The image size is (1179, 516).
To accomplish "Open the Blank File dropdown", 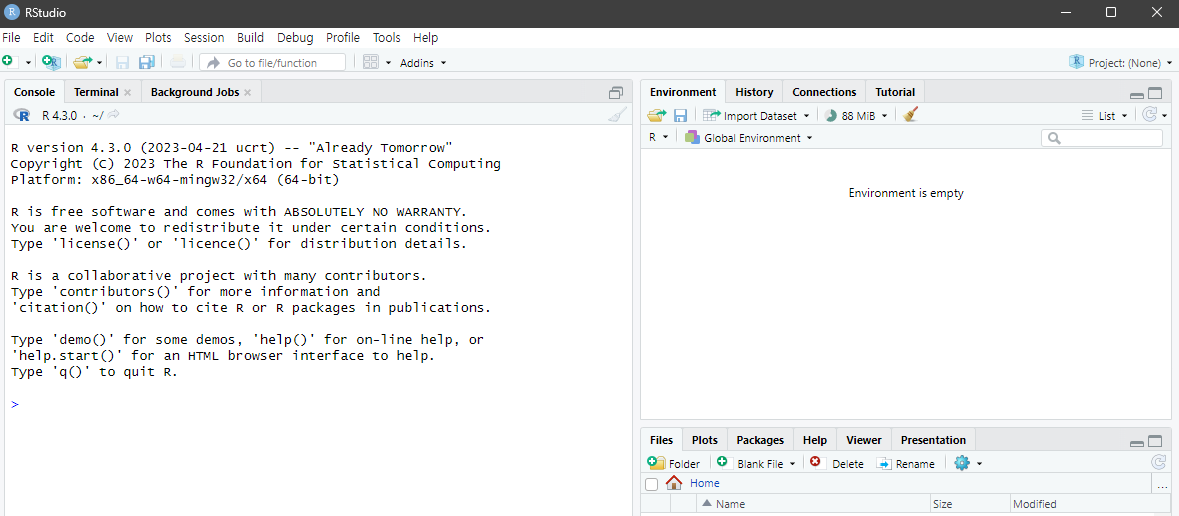I will click(x=756, y=463).
